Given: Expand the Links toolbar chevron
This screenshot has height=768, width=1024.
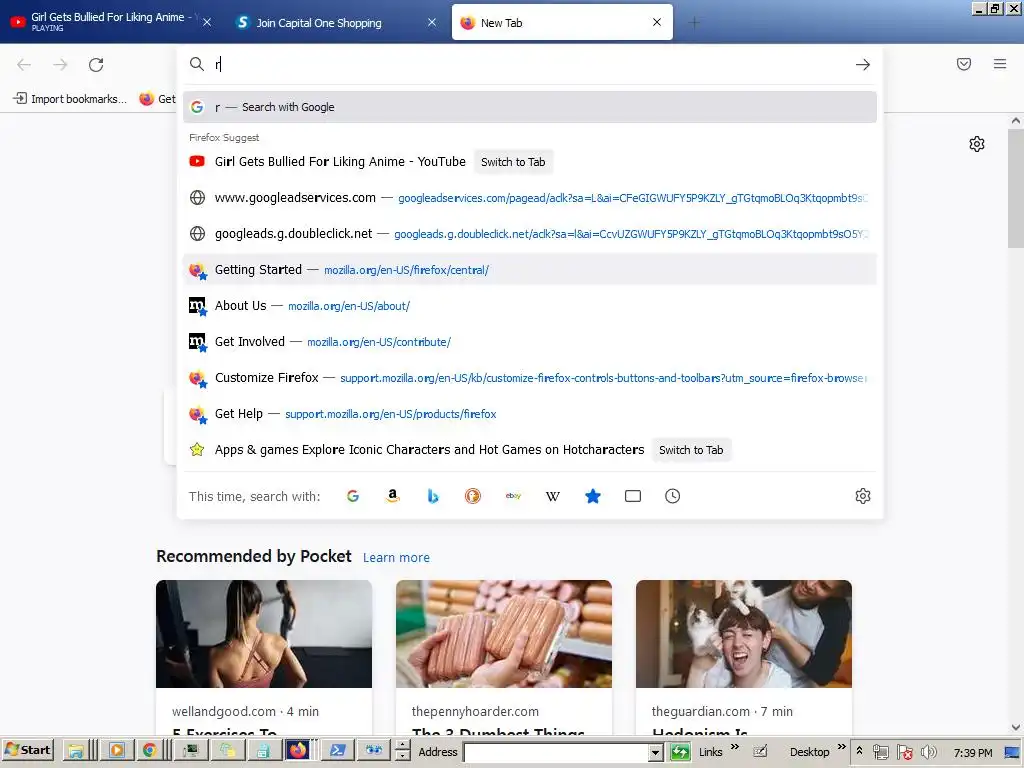Looking at the screenshot, I should pos(735,747).
